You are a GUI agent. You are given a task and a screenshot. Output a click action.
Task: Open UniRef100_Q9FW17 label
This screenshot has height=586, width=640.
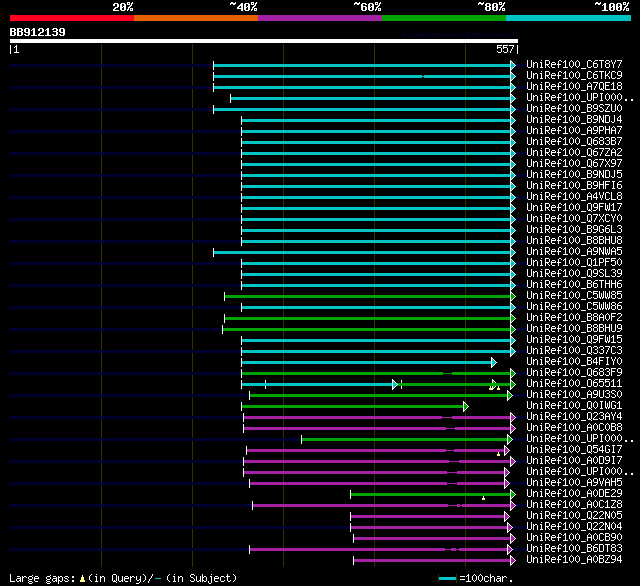point(574,208)
